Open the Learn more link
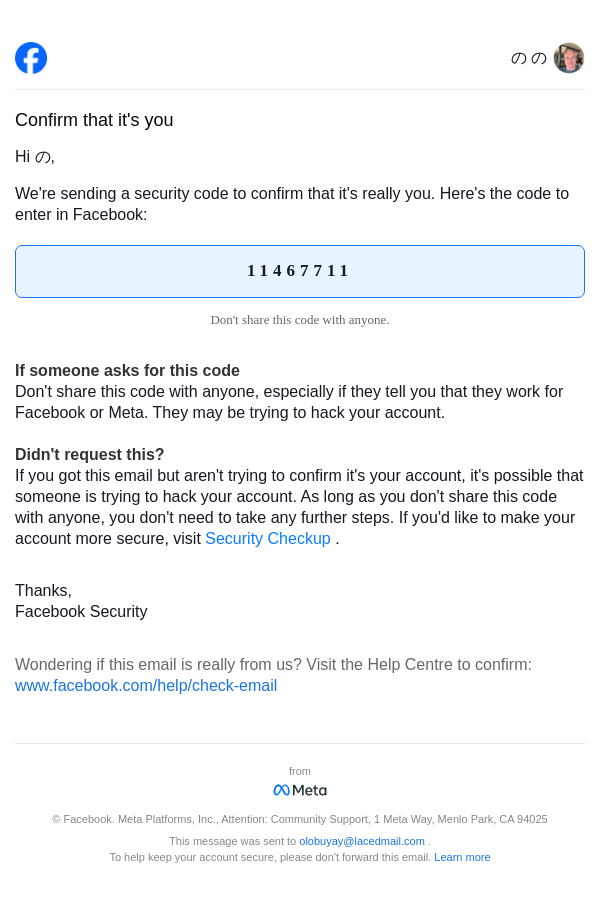 462,857
